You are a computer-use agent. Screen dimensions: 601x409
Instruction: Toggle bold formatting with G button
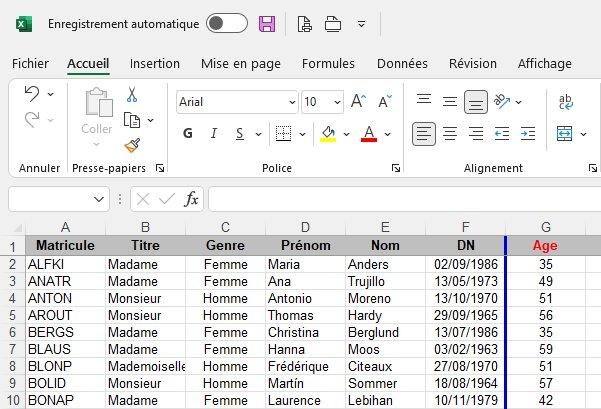tap(187, 133)
